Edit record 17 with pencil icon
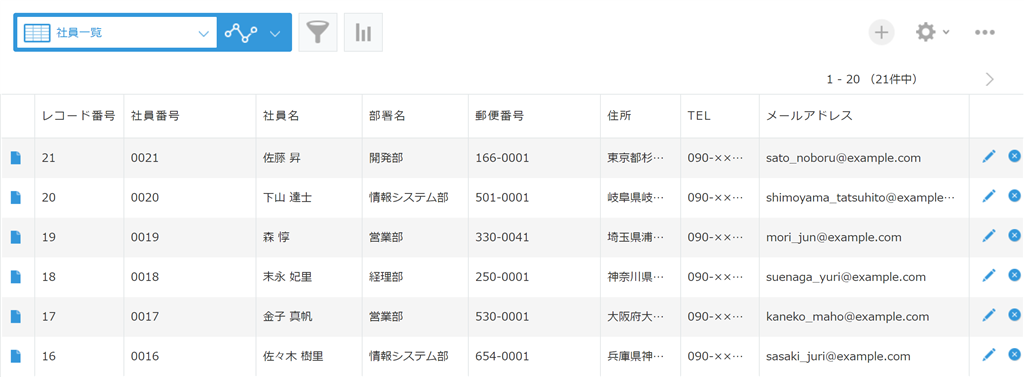Viewport: 1024px width, 377px height. pos(989,316)
